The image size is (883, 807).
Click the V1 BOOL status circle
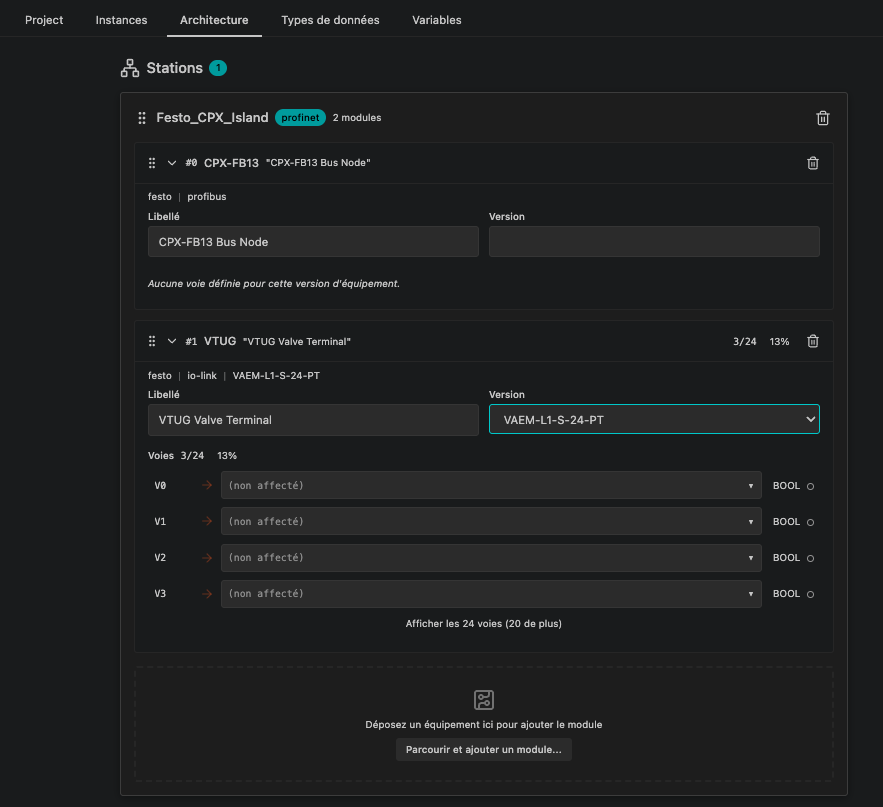(x=810, y=523)
